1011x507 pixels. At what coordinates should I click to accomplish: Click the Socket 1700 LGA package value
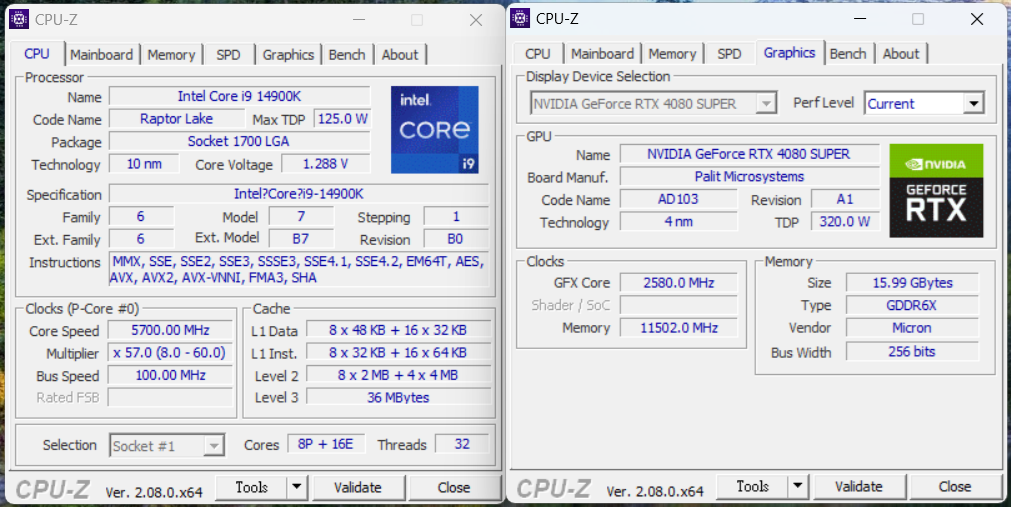239,141
